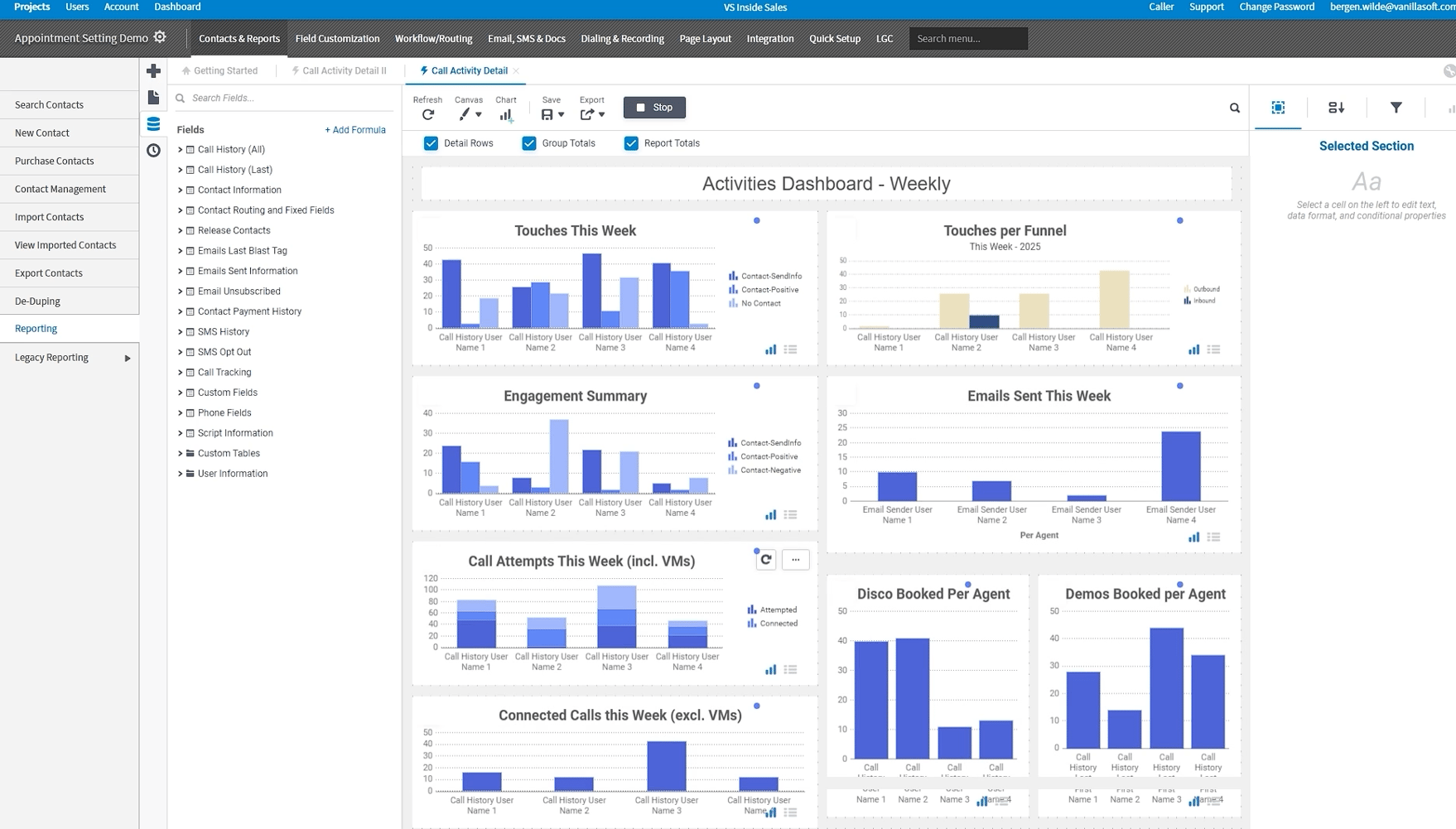
Task: Select the database fields icon
Action: pos(153,124)
